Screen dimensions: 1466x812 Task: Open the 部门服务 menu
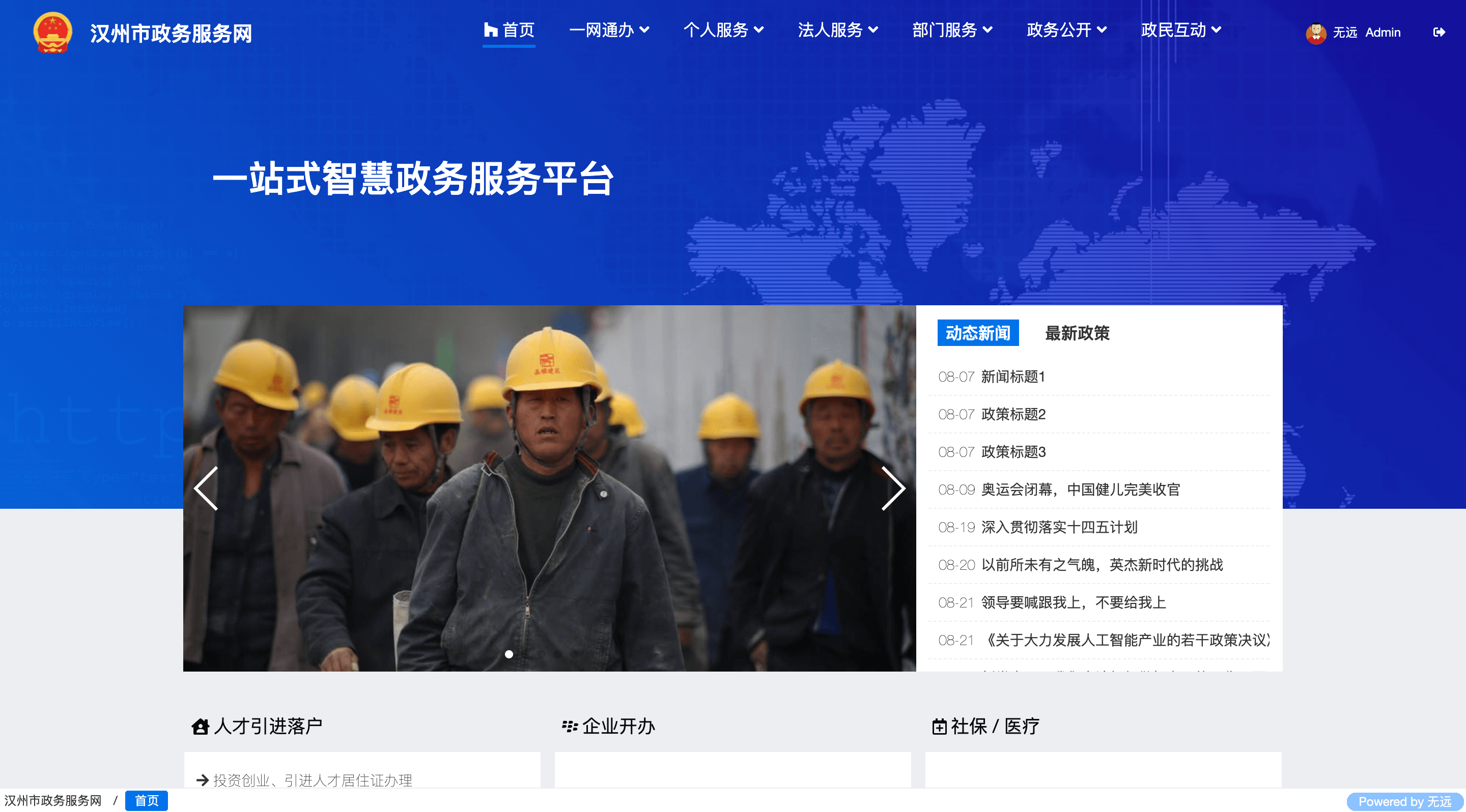click(952, 30)
